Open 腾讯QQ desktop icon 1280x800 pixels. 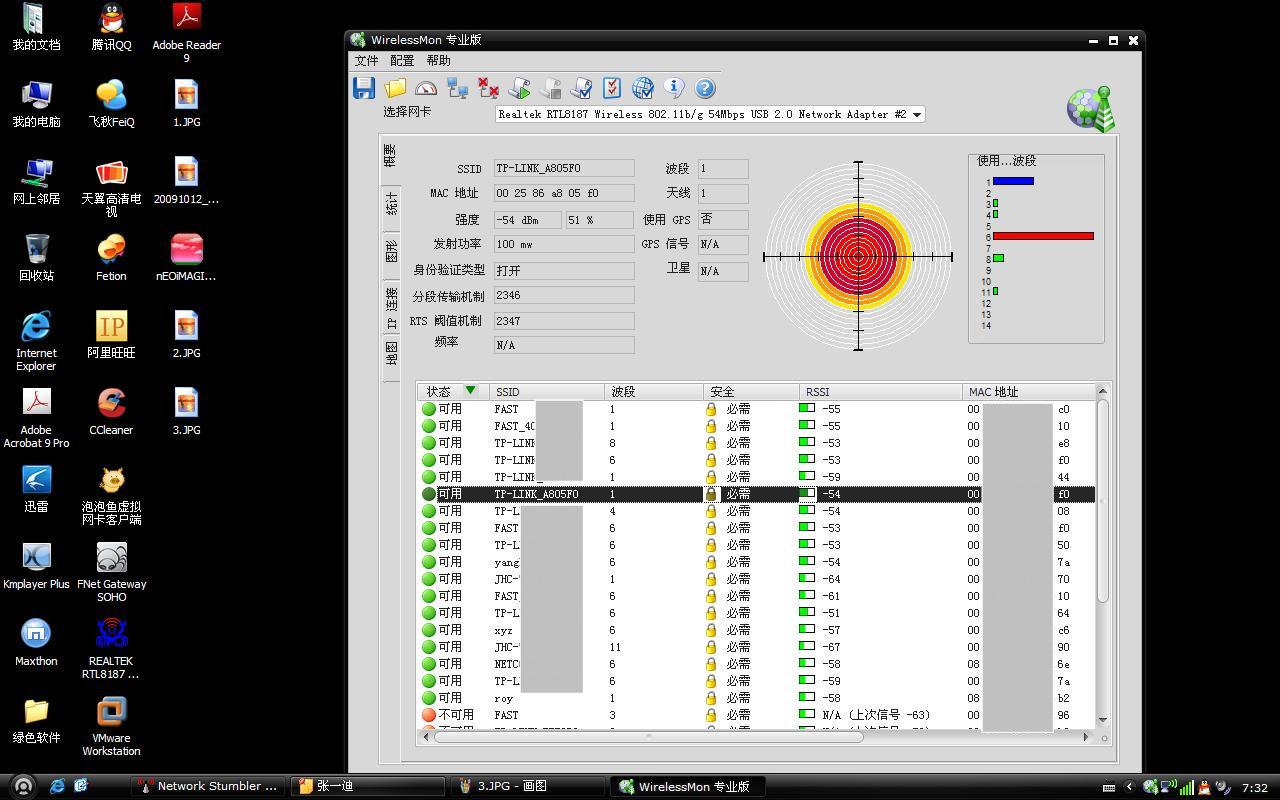(111, 27)
